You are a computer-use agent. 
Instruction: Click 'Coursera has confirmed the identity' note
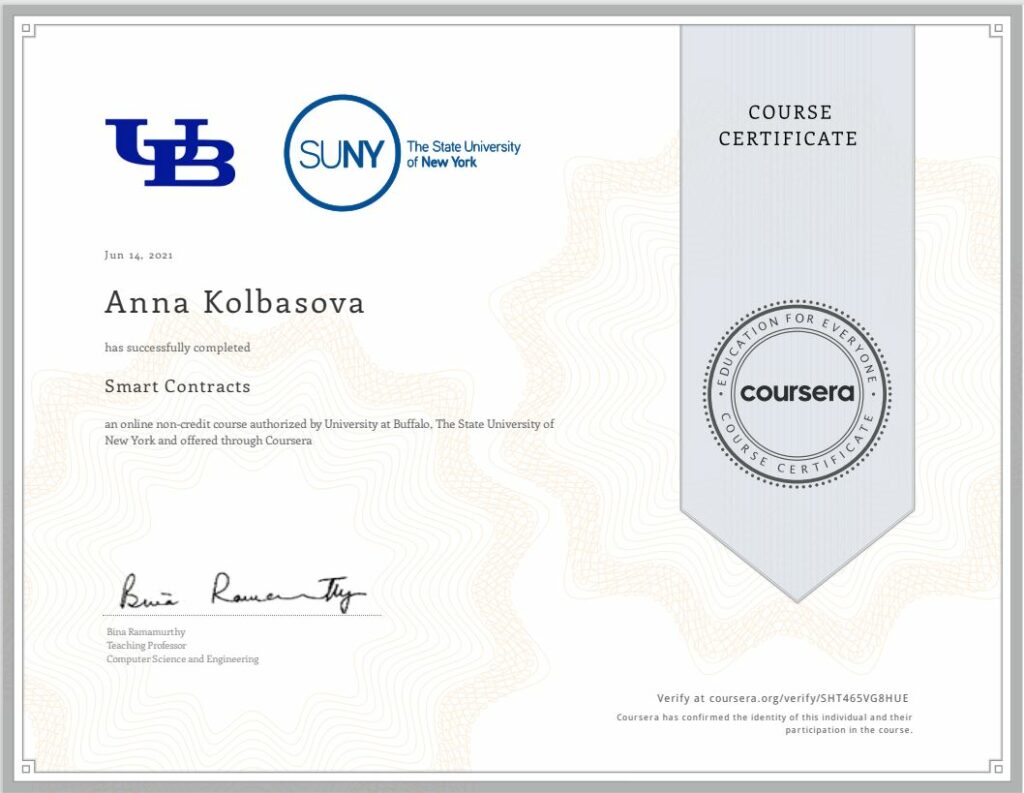coord(764,724)
